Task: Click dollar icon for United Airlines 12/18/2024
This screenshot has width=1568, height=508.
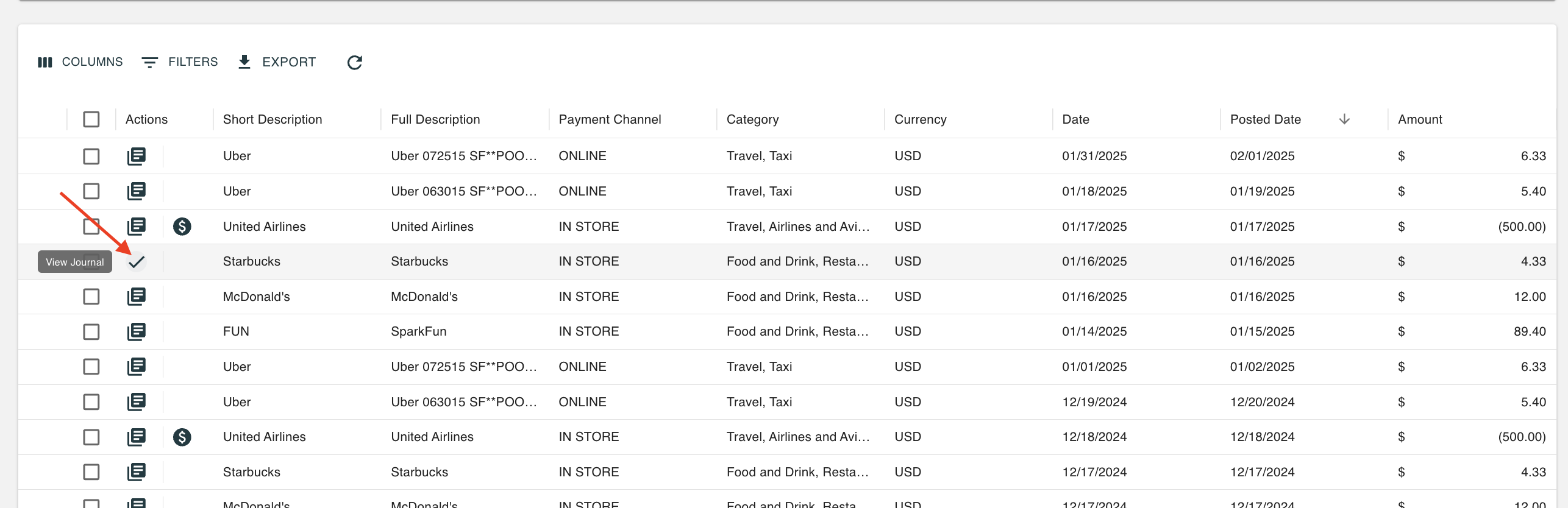Action: point(182,437)
